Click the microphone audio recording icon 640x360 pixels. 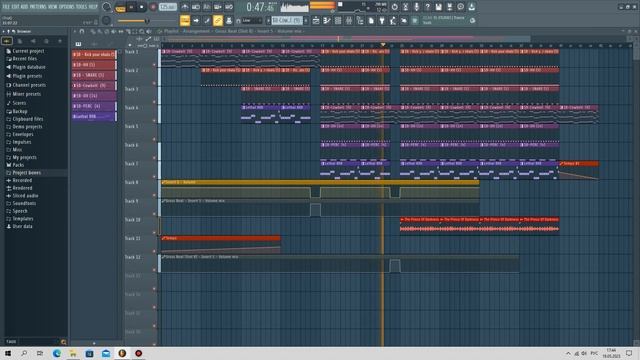[x=416, y=7]
